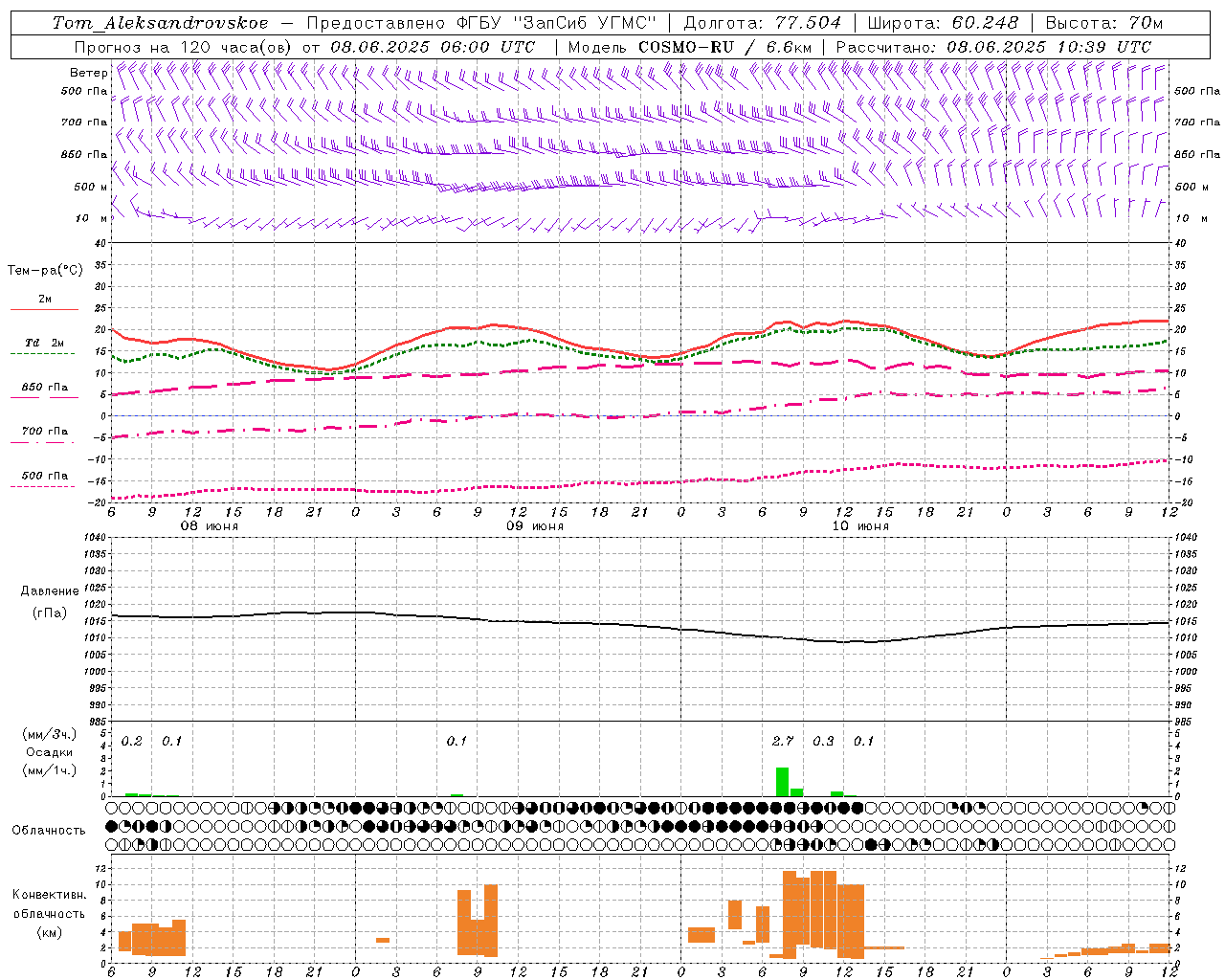Click the tallest green precipitation bar
The image size is (1225, 980).
[x=783, y=782]
